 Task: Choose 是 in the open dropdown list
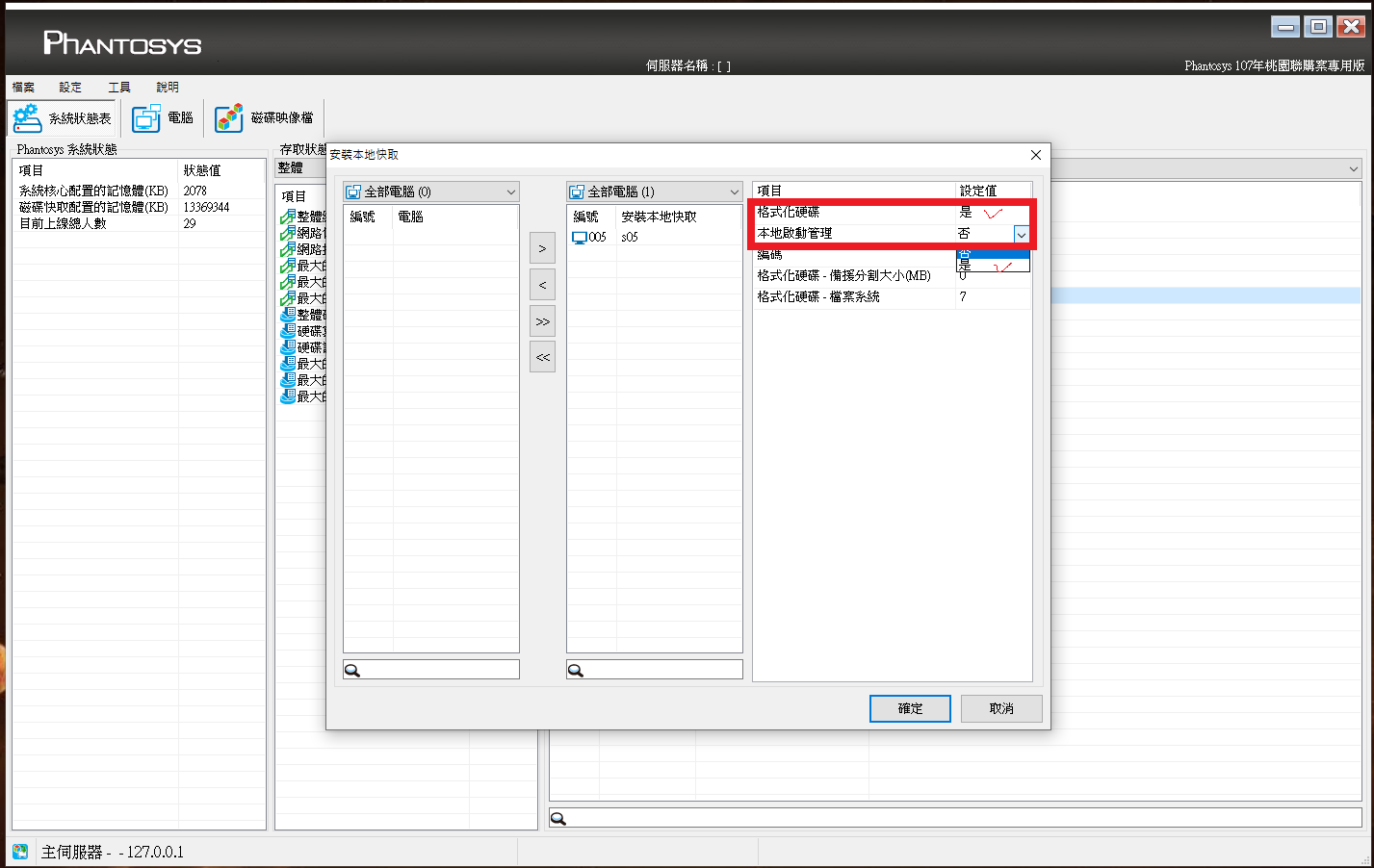tap(993, 266)
